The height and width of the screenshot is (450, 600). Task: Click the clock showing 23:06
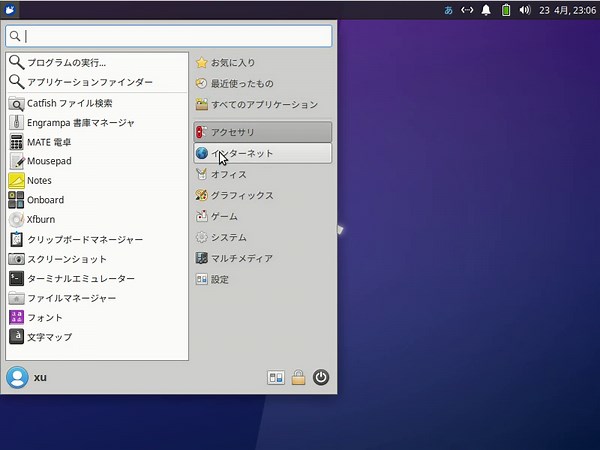[x=567, y=10]
